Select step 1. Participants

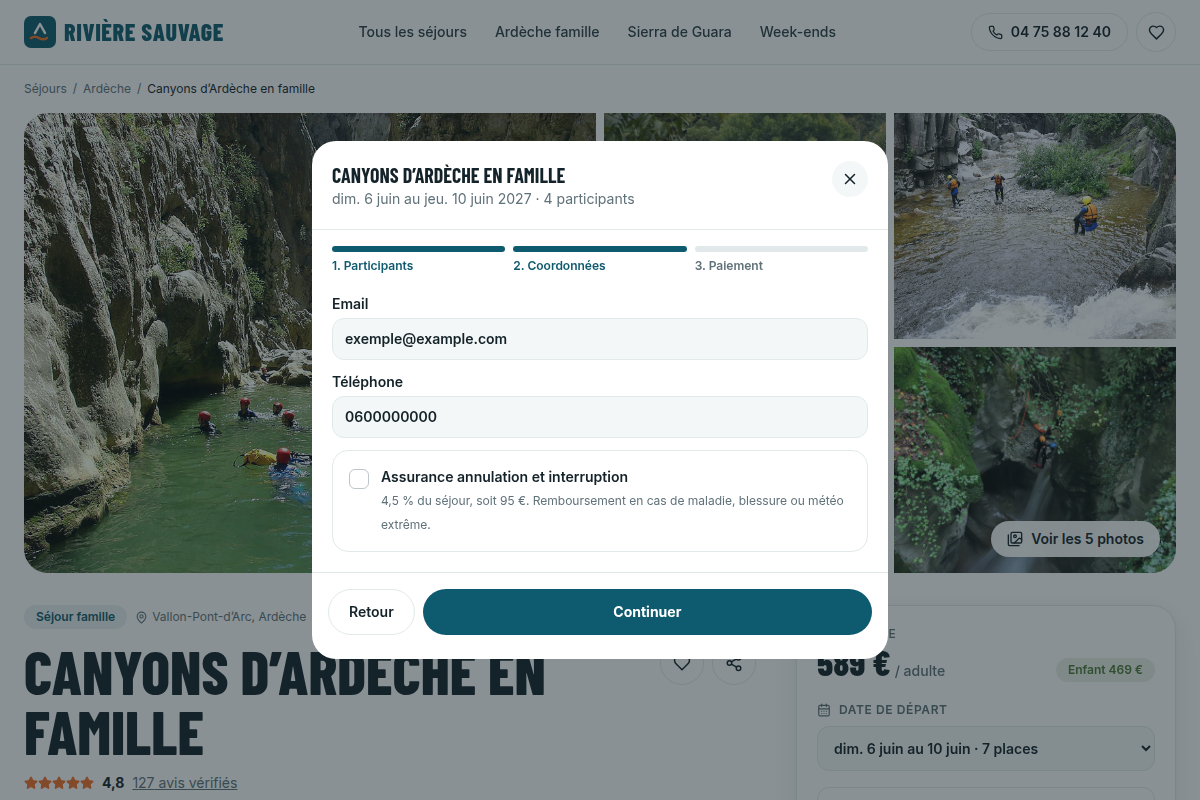pos(418,259)
